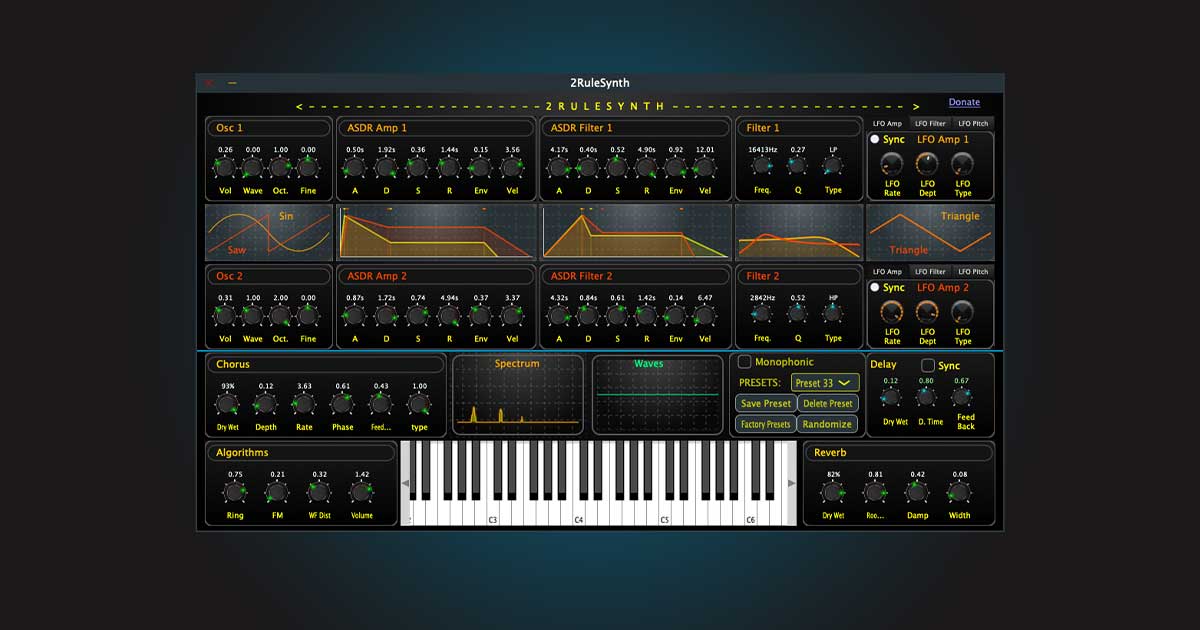
Task: Click Algorithms Volume knob
Action: pos(361,492)
